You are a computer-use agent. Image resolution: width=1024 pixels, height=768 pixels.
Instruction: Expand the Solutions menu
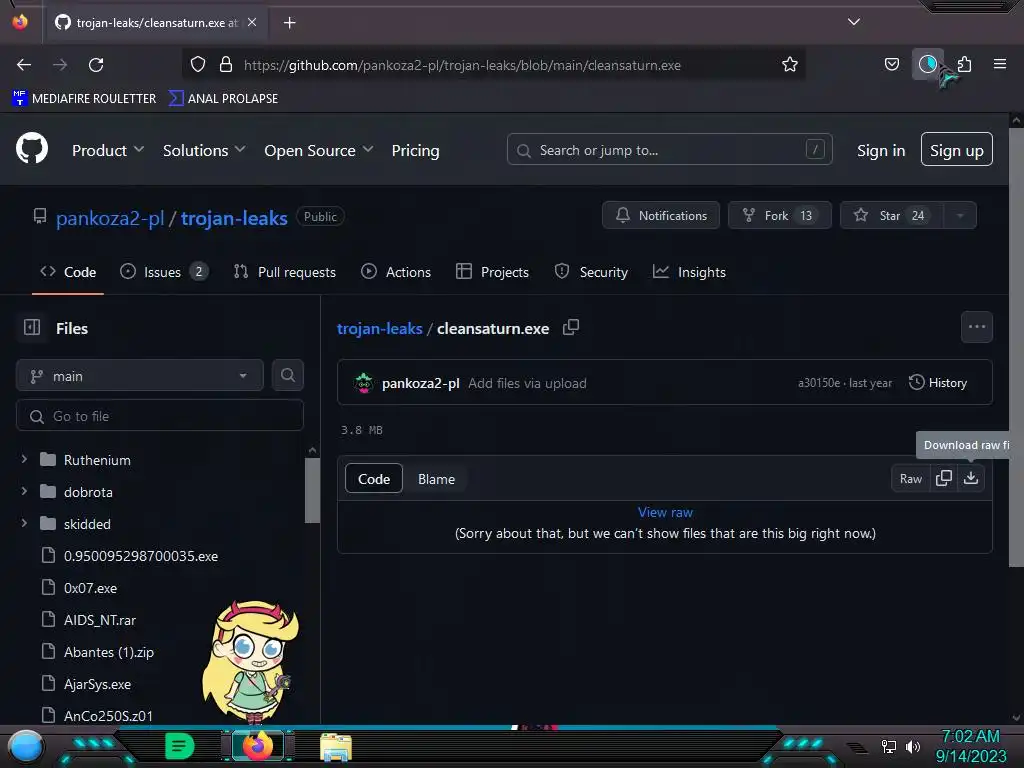pos(204,150)
